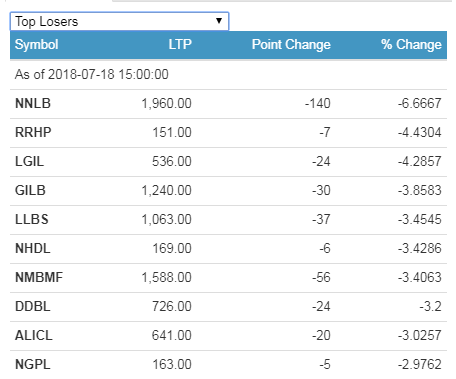The height and width of the screenshot is (379, 456).
Task: Open the LLBS symbol link
Action: (x=32, y=219)
